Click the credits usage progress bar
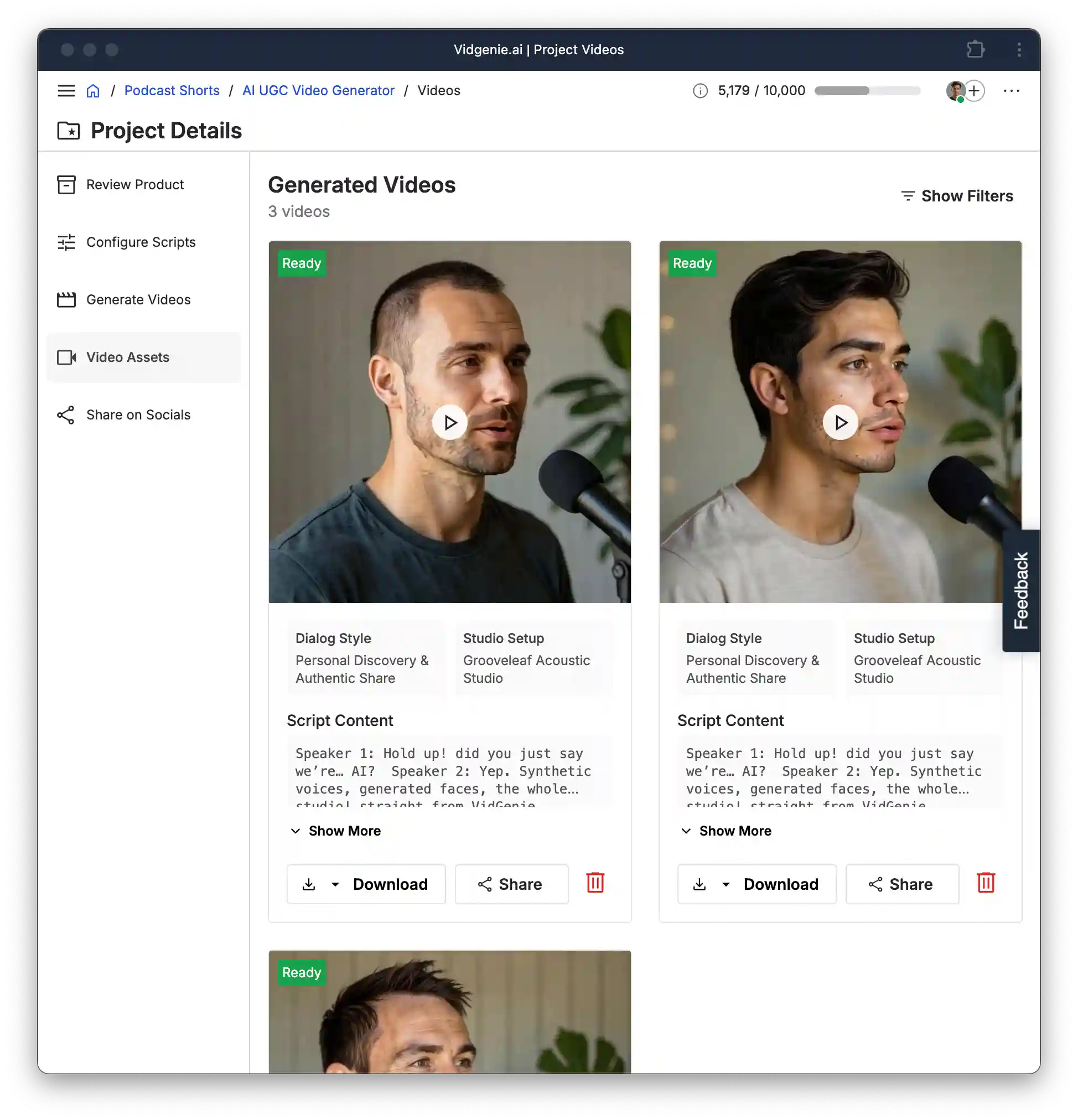The width and height of the screenshot is (1078, 1120). click(867, 90)
